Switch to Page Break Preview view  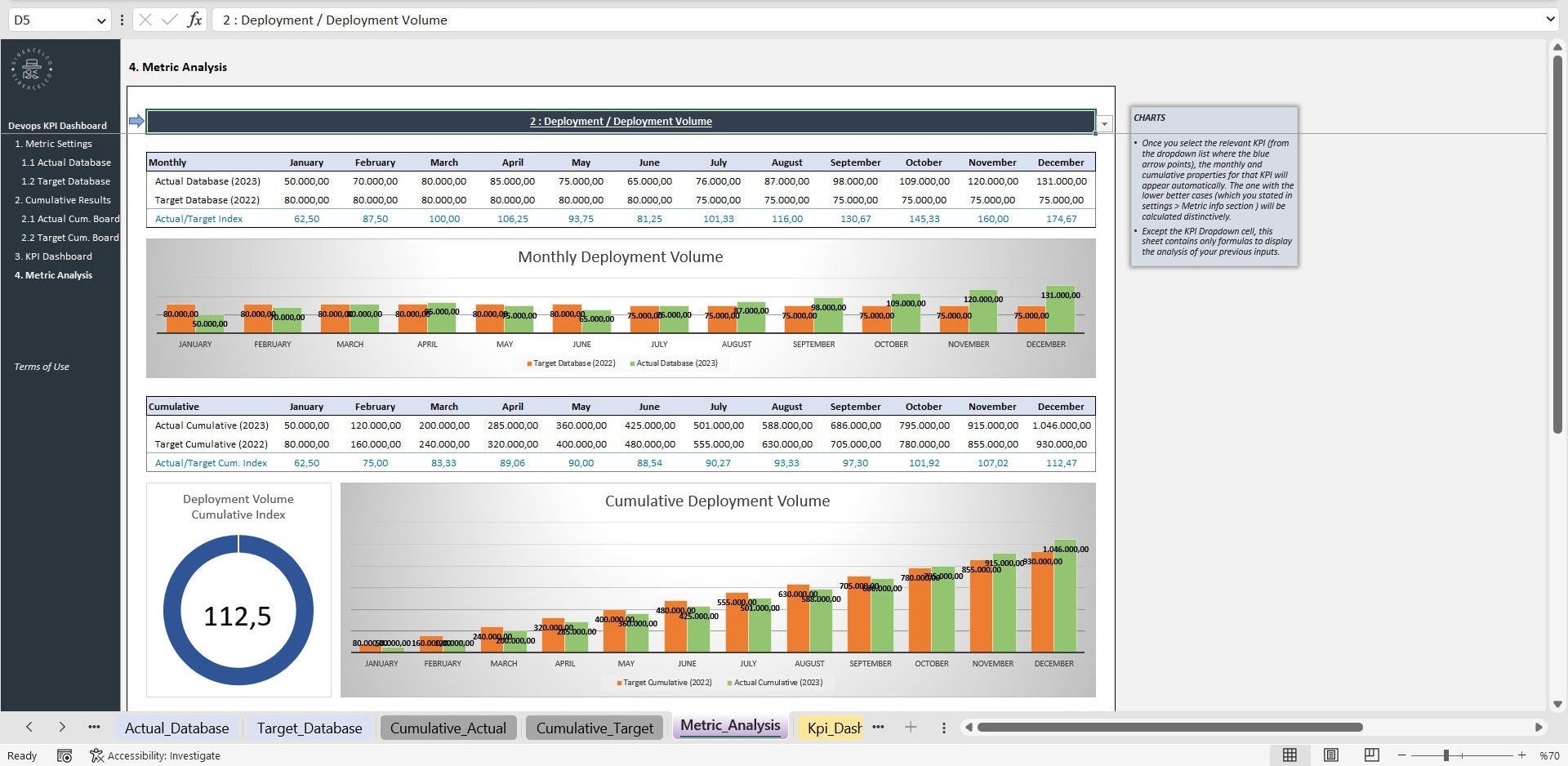coord(1371,755)
